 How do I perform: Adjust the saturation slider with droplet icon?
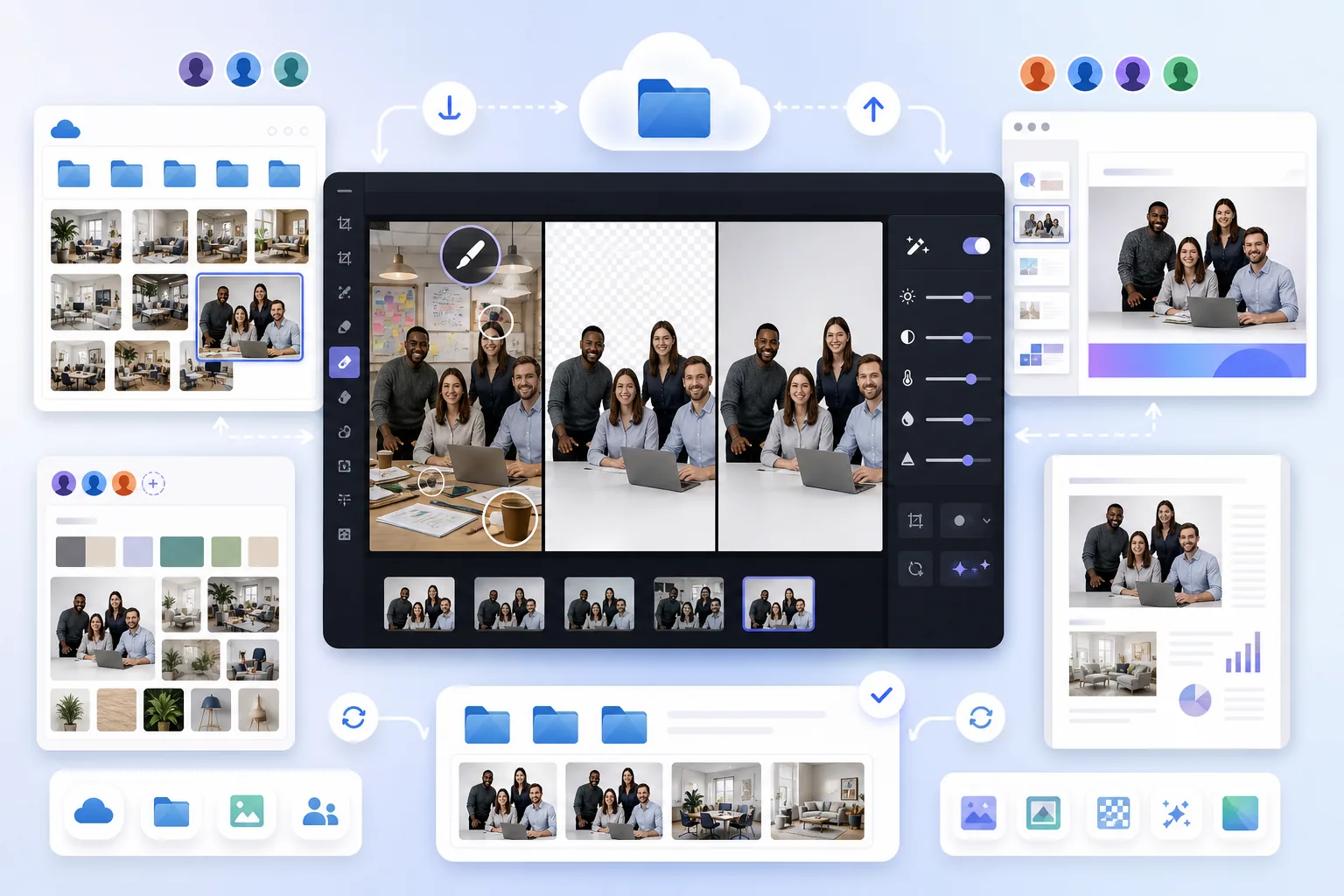click(957, 420)
